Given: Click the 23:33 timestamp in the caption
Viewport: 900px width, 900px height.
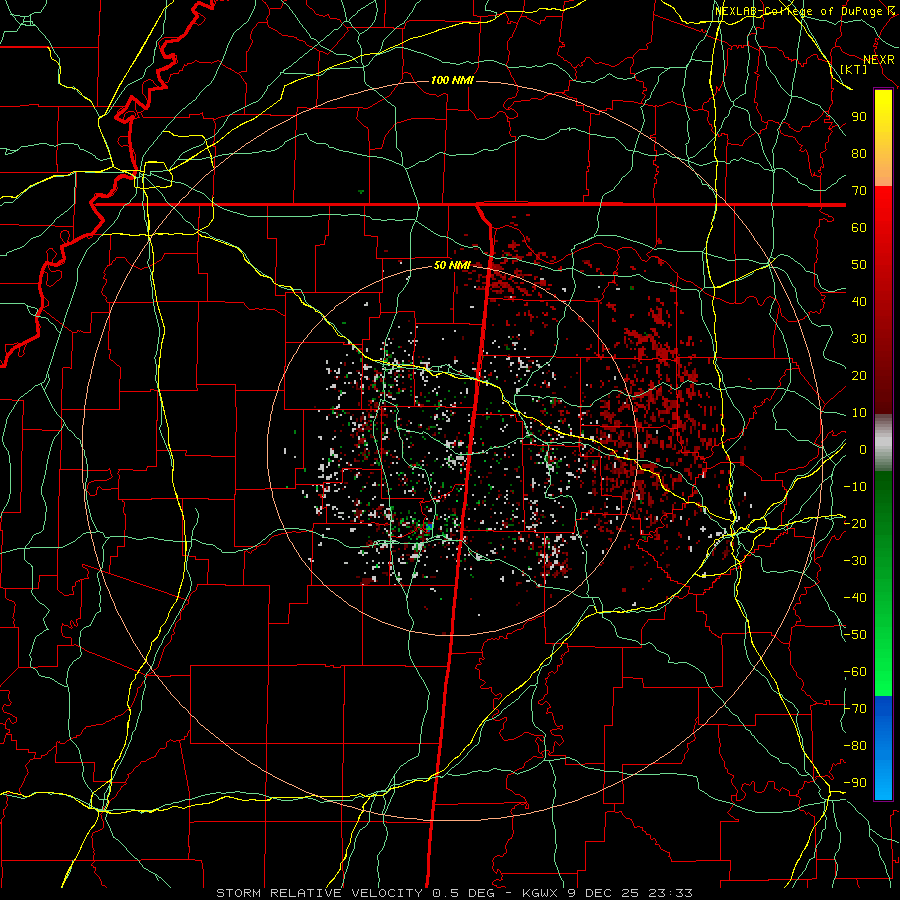Looking at the screenshot, I should click(670, 893).
